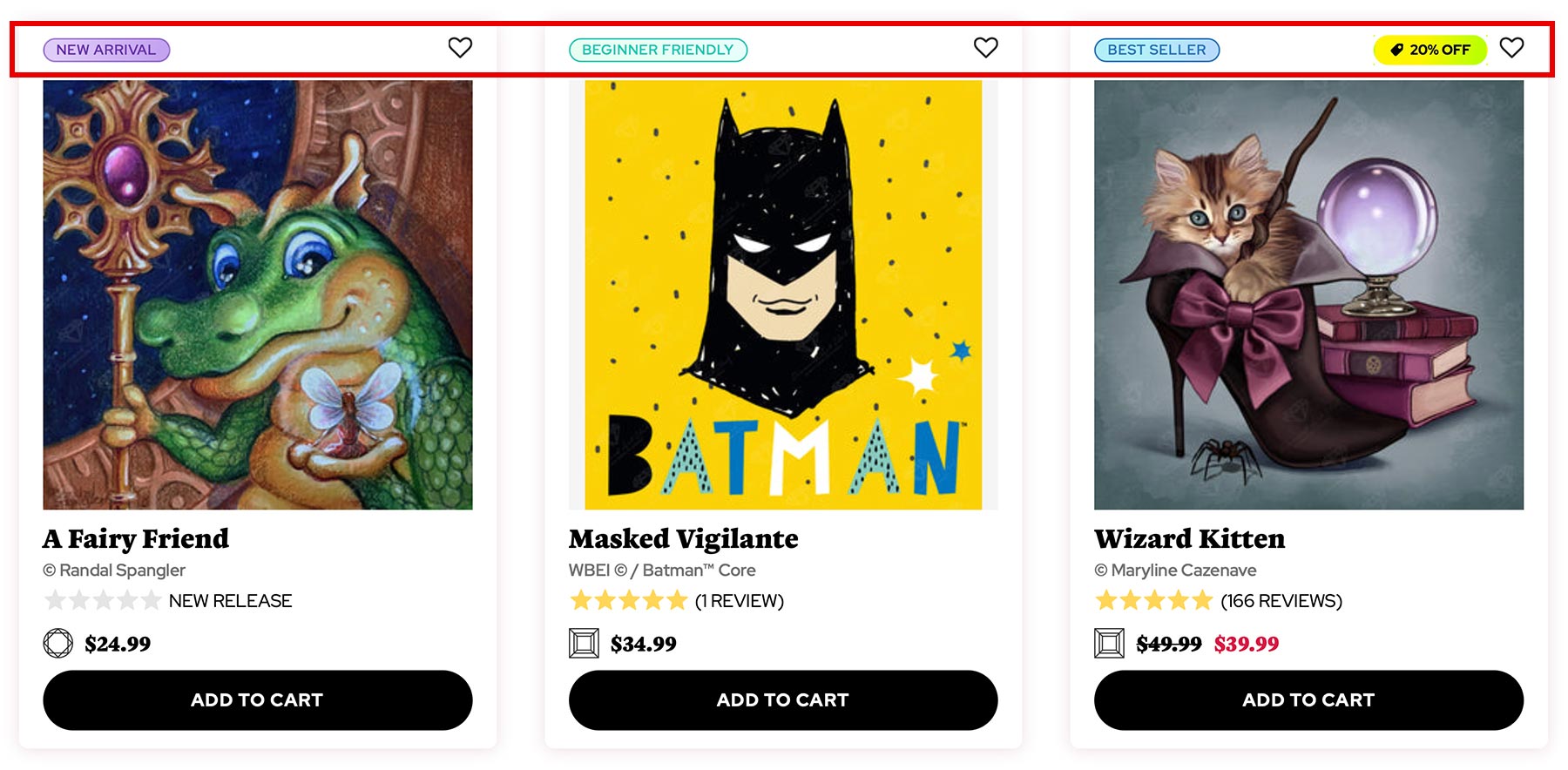This screenshot has height=770, width=1568.
Task: Add Masked Vigilante to cart
Action: pos(782,699)
